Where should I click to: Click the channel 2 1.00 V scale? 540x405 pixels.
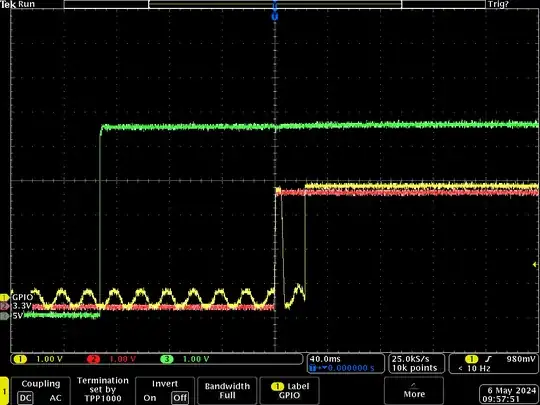(x=123, y=359)
